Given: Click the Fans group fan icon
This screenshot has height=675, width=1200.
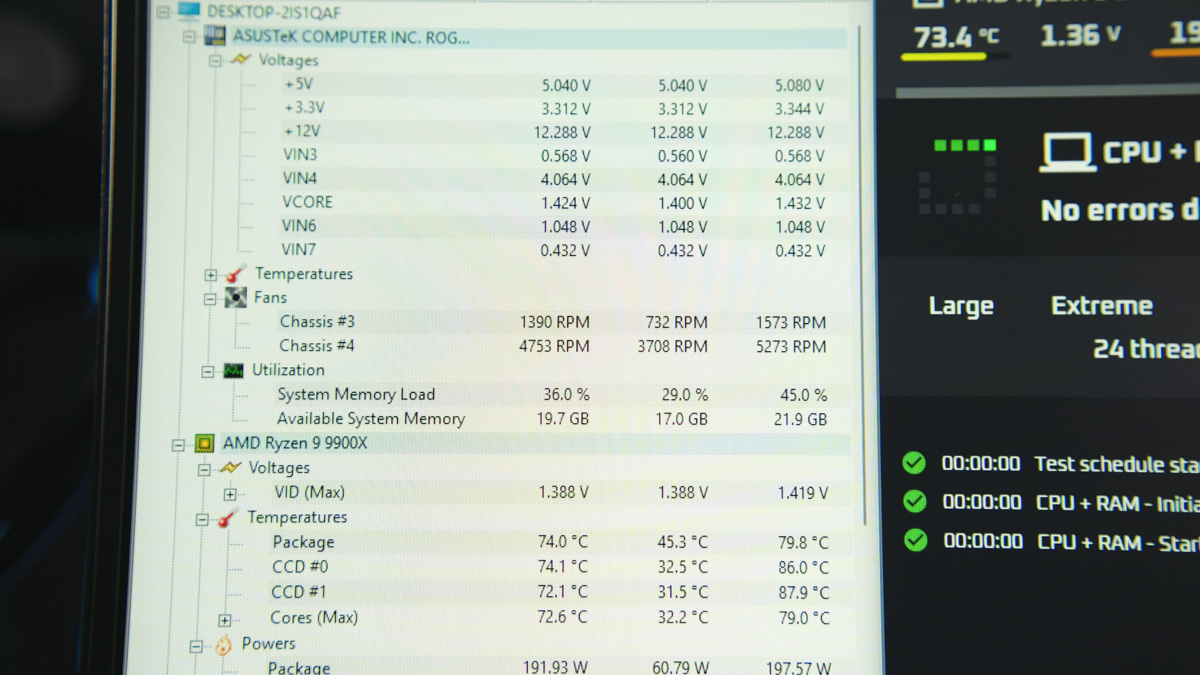Looking at the screenshot, I should click(236, 297).
